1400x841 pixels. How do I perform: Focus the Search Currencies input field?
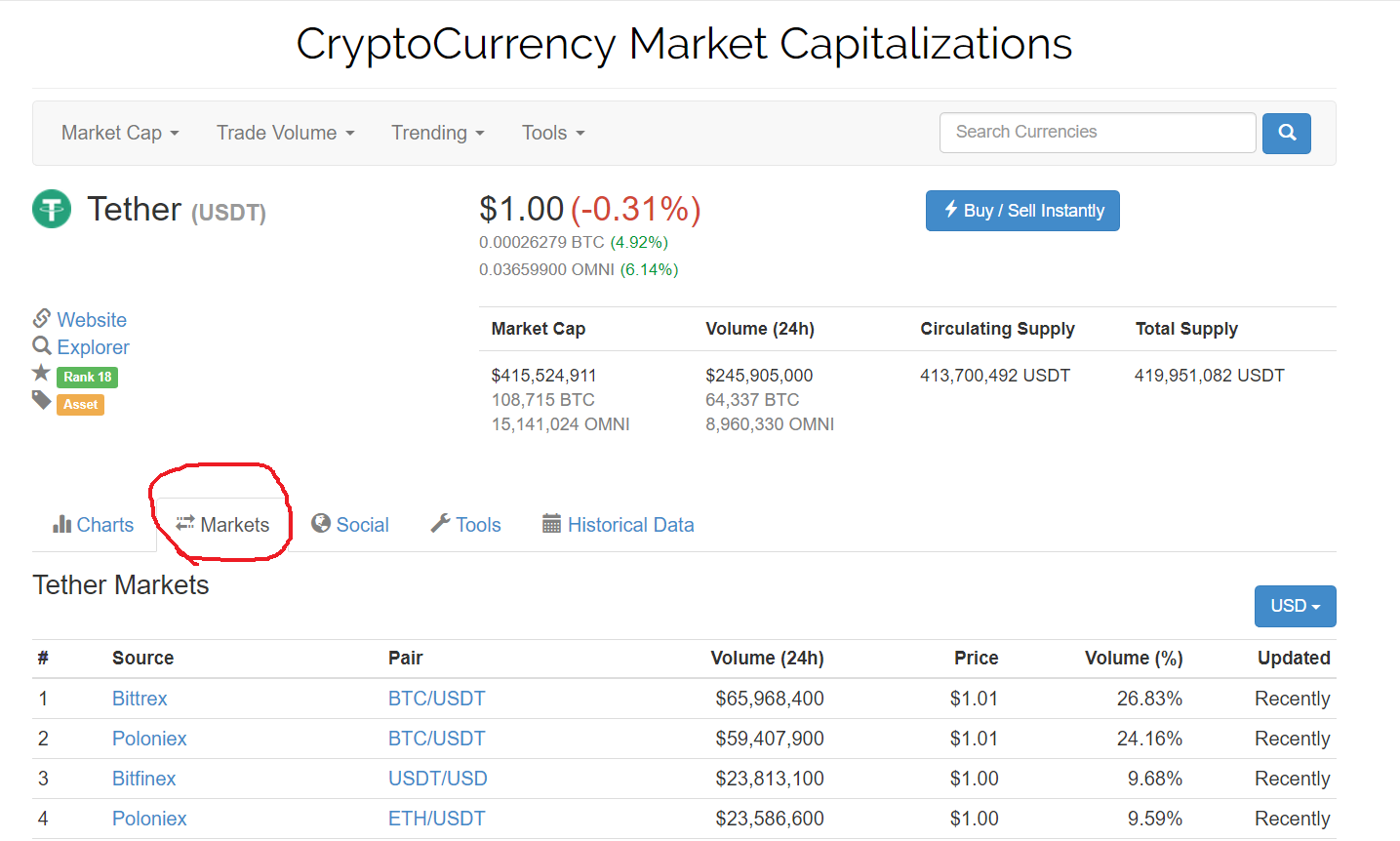1097,133
